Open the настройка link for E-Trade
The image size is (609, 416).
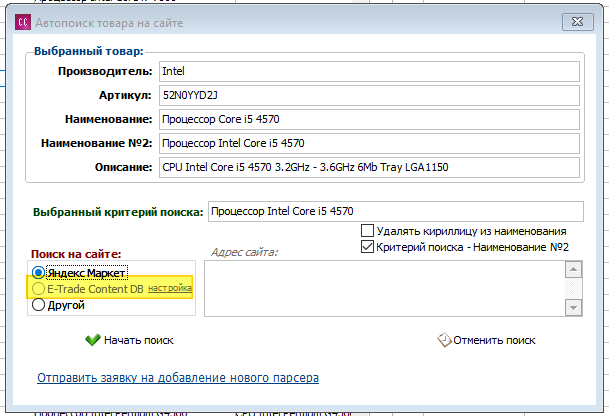point(170,289)
